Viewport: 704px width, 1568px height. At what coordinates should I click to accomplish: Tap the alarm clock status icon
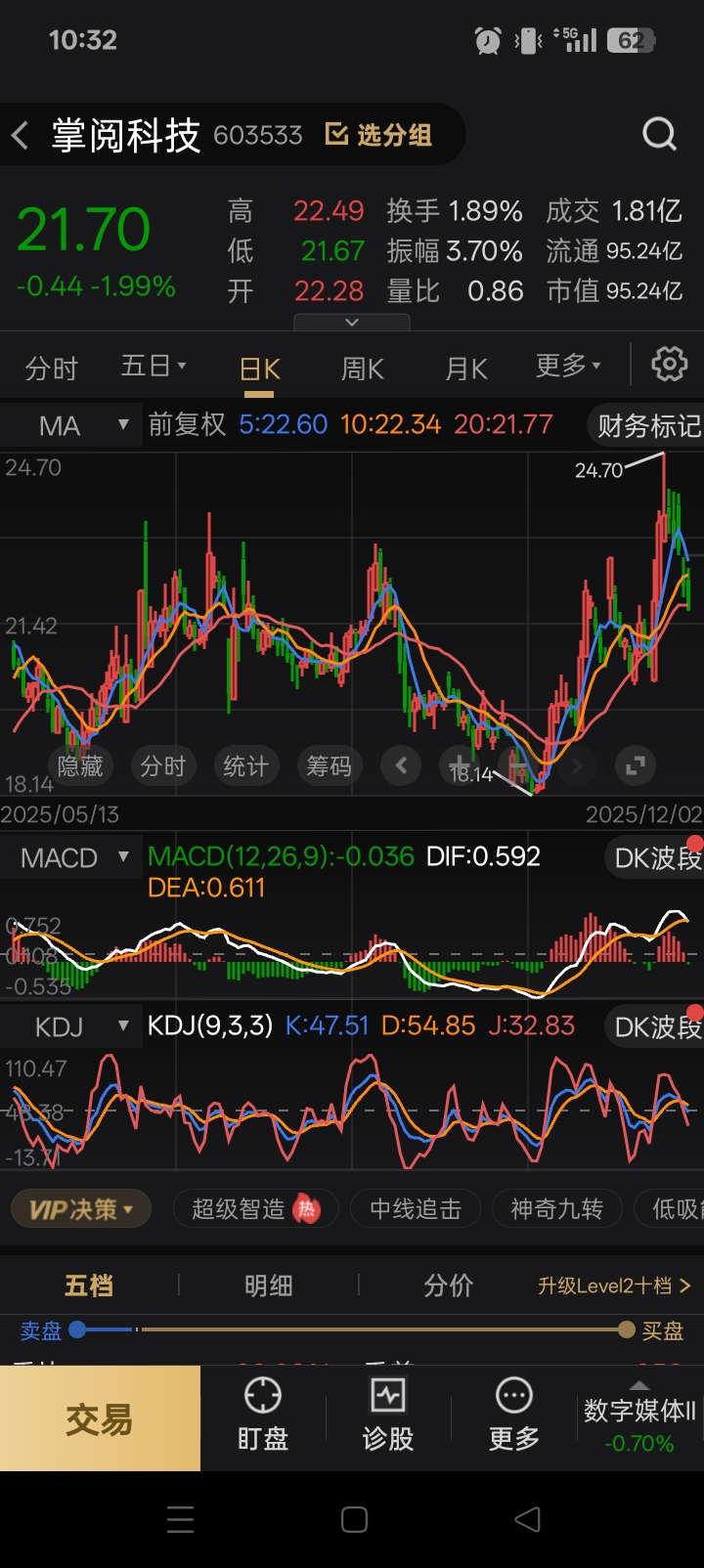tap(487, 40)
